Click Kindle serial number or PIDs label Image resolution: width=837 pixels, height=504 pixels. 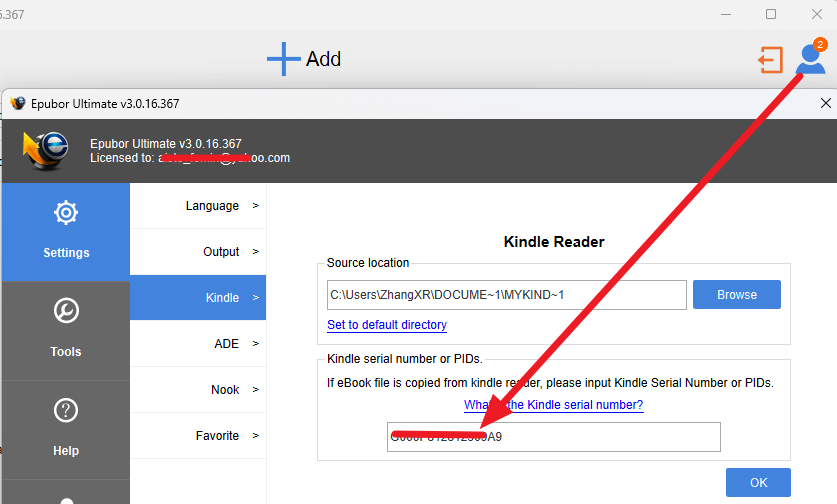click(x=405, y=359)
